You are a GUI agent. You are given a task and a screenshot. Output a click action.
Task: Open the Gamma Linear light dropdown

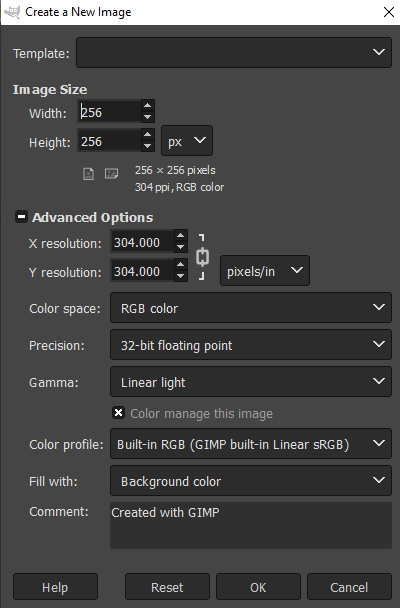tap(251, 382)
